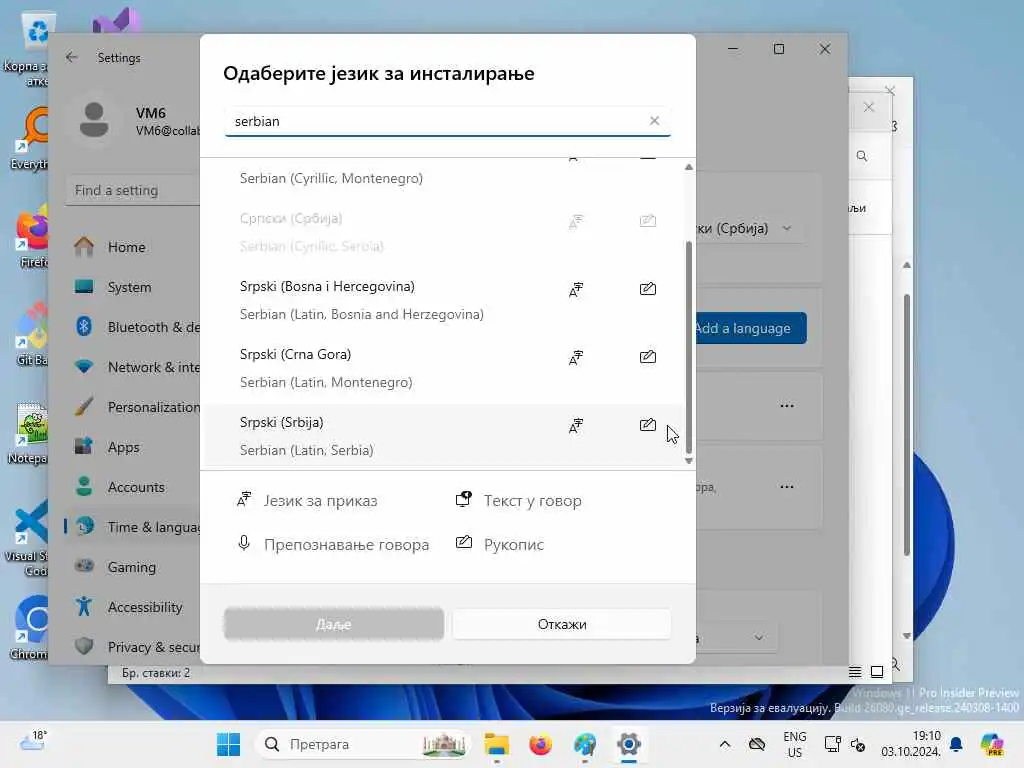Viewport: 1024px width, 768px height.
Task: Click the language list scrollbar thumb
Action: pyautogui.click(x=688, y=347)
